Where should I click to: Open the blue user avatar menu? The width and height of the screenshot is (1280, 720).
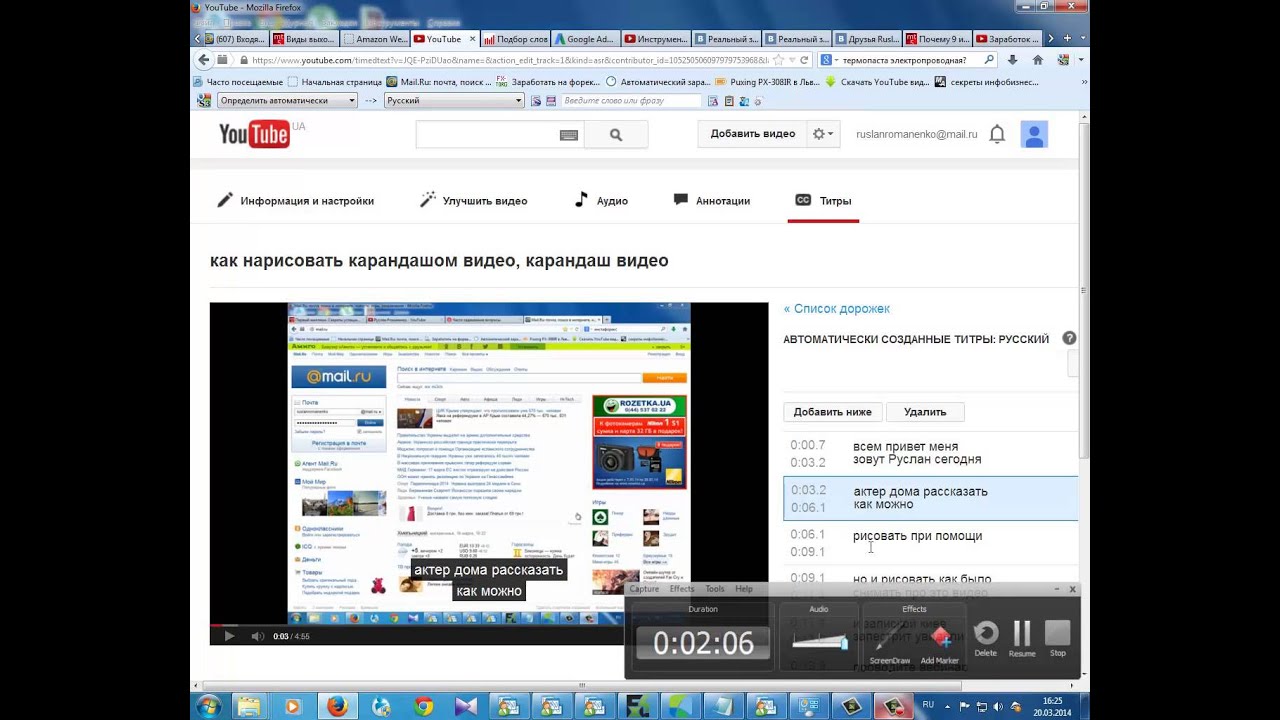click(1034, 134)
